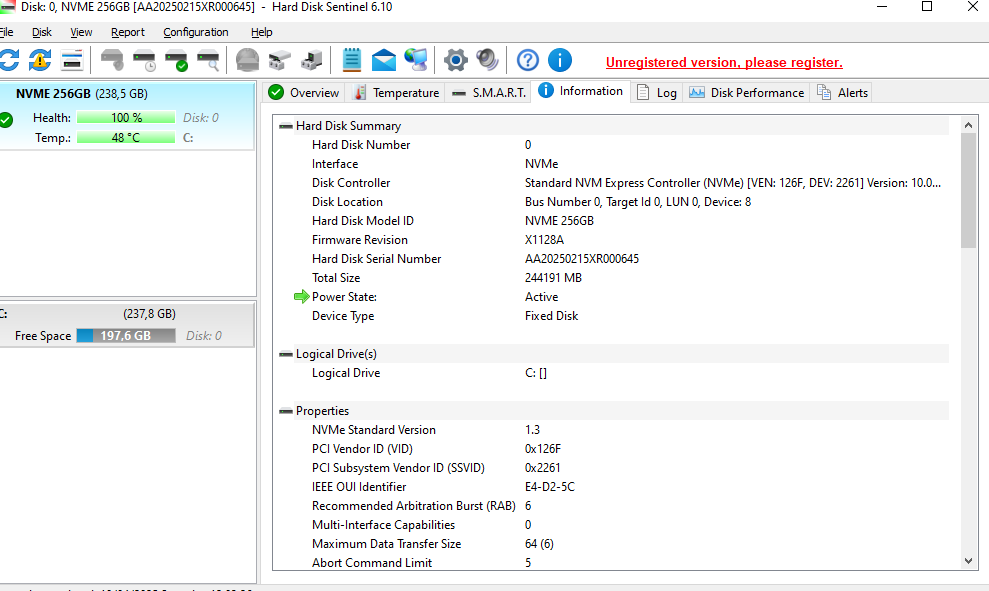Screen dimensions: 989x591
Task: Open the blue question mark help icon
Action: [x=528, y=60]
